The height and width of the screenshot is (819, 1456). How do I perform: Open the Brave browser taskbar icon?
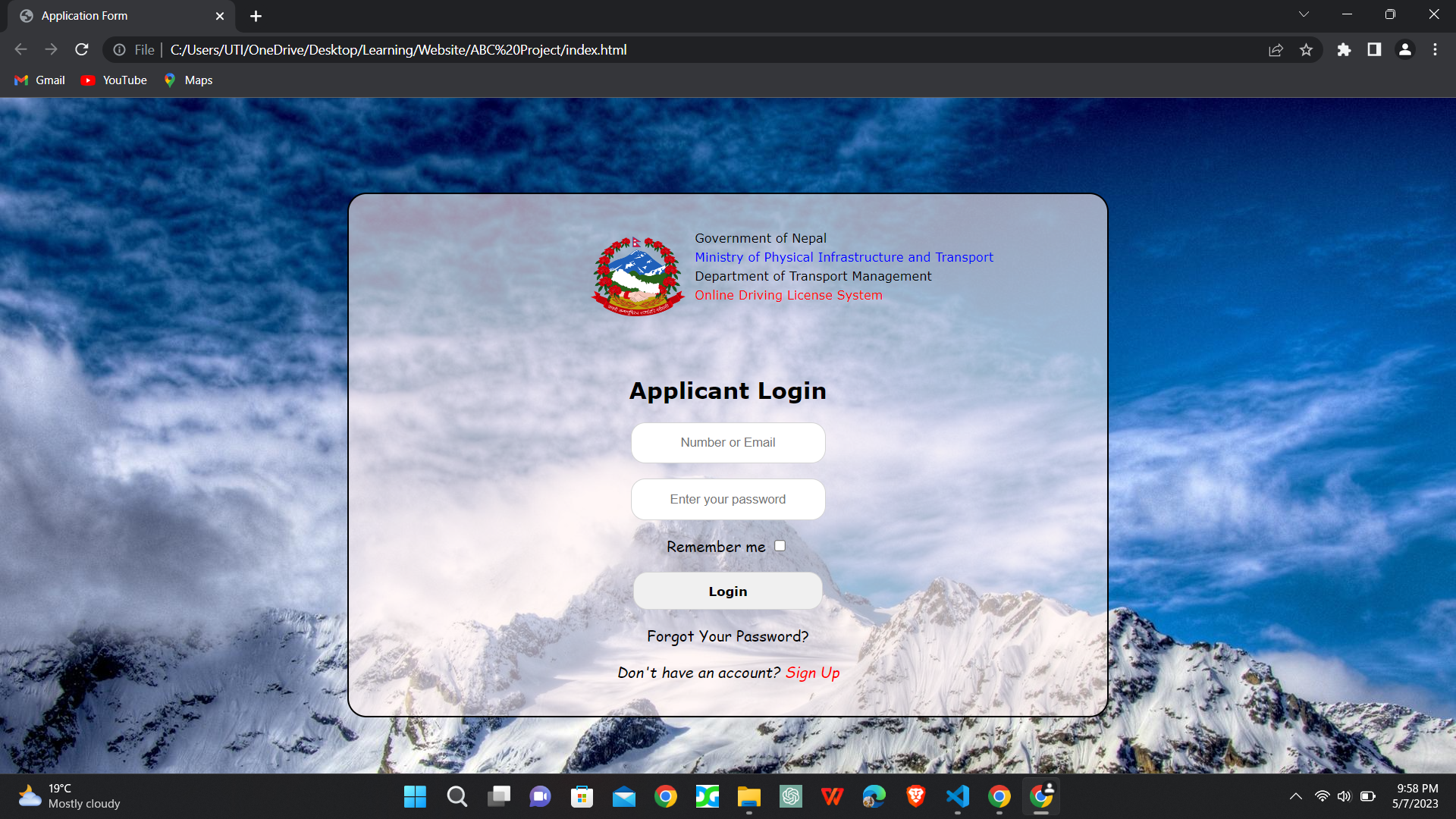(915, 796)
